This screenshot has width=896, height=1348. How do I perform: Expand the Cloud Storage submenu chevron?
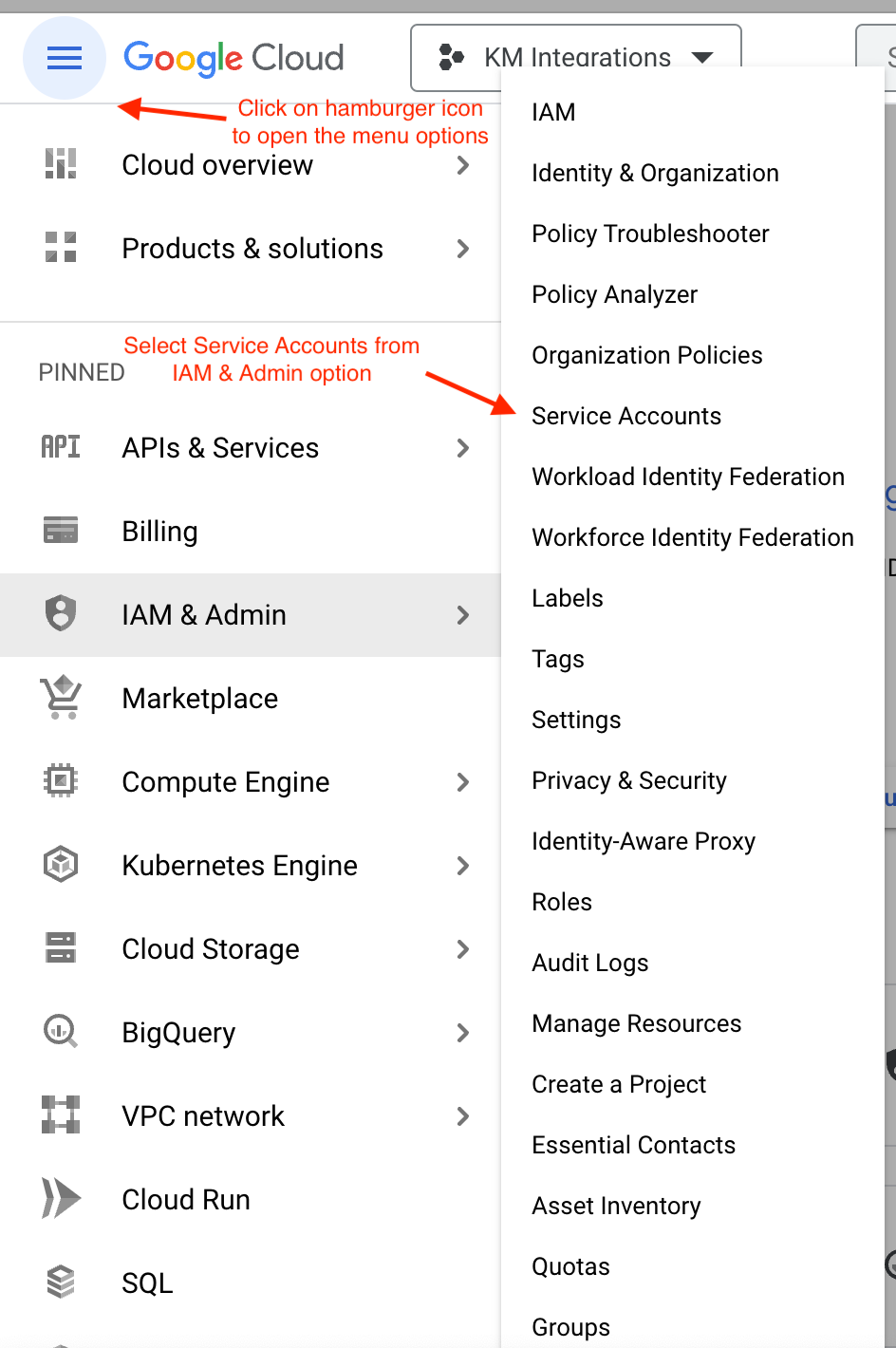click(463, 949)
